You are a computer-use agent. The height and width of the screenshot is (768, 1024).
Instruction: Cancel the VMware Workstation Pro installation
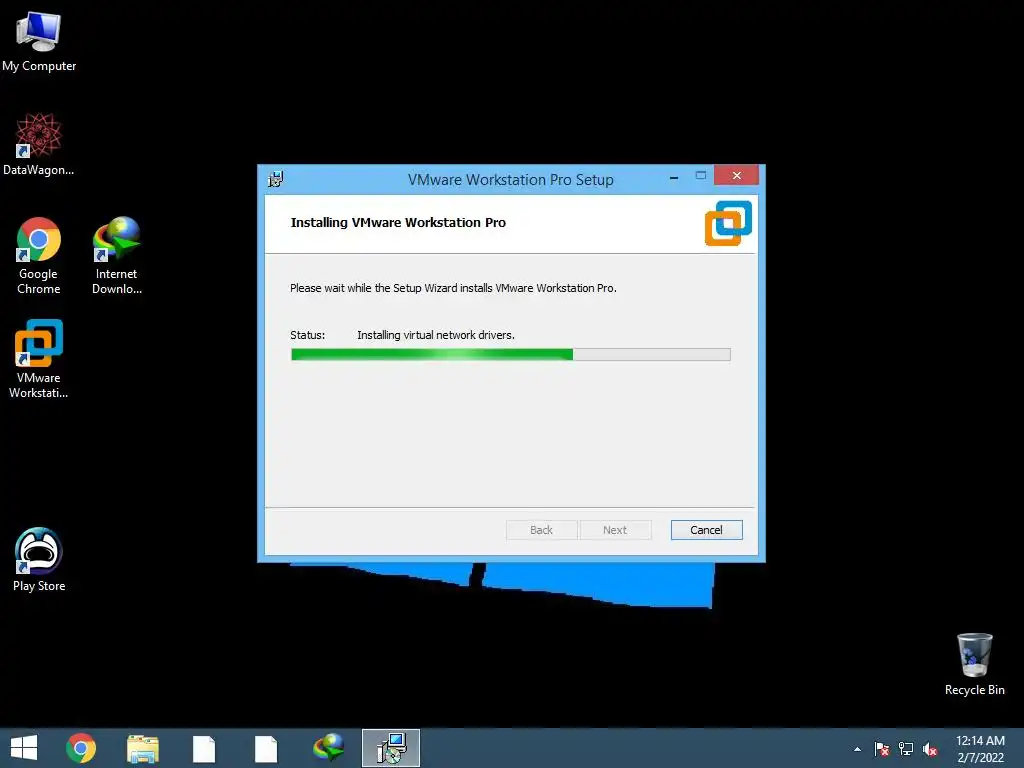click(x=707, y=530)
